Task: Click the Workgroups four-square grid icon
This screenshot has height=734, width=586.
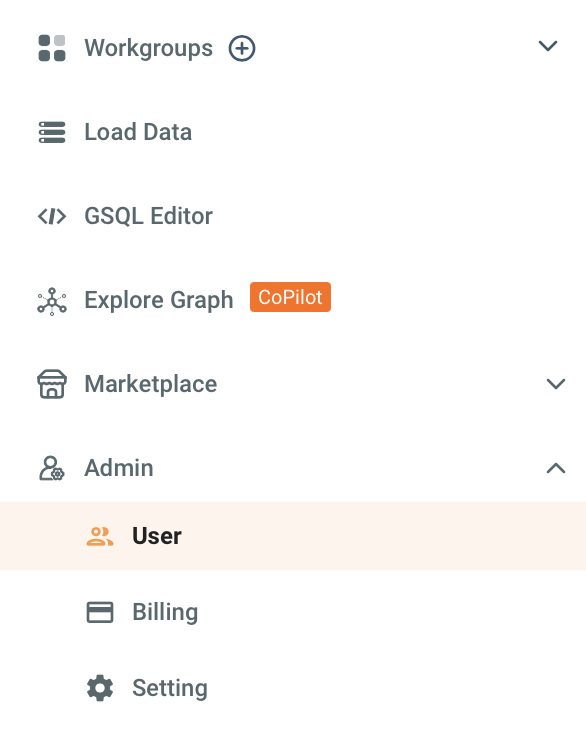Action: point(52,48)
